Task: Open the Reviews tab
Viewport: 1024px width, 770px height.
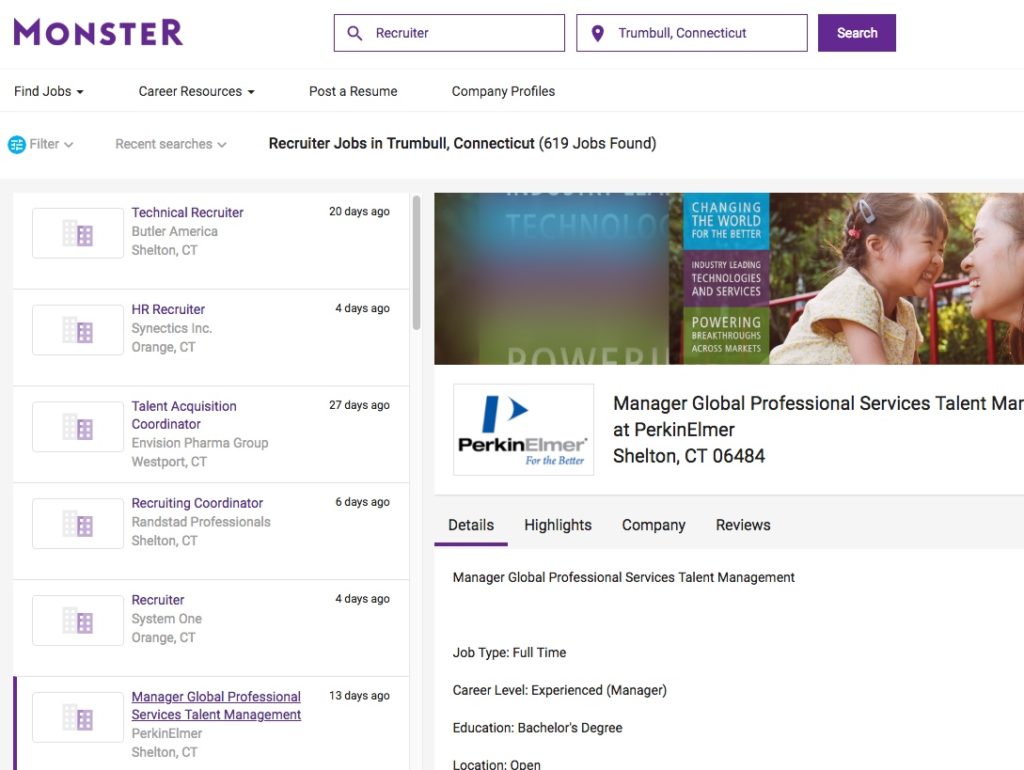Action: pyautogui.click(x=743, y=525)
